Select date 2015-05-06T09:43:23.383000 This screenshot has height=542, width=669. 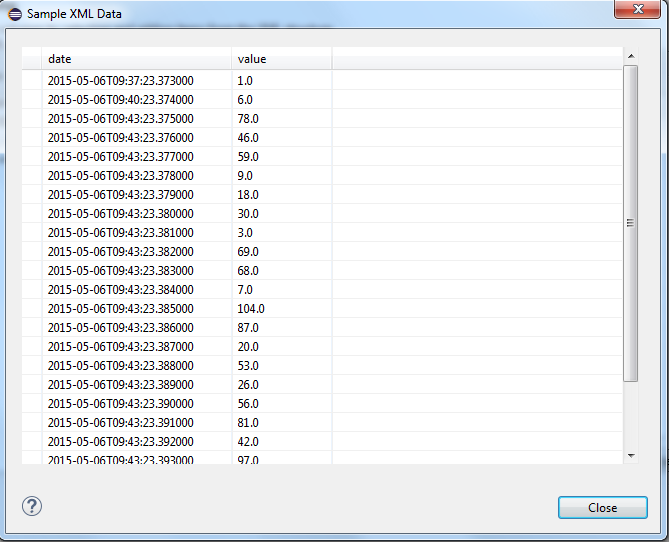pos(121,271)
